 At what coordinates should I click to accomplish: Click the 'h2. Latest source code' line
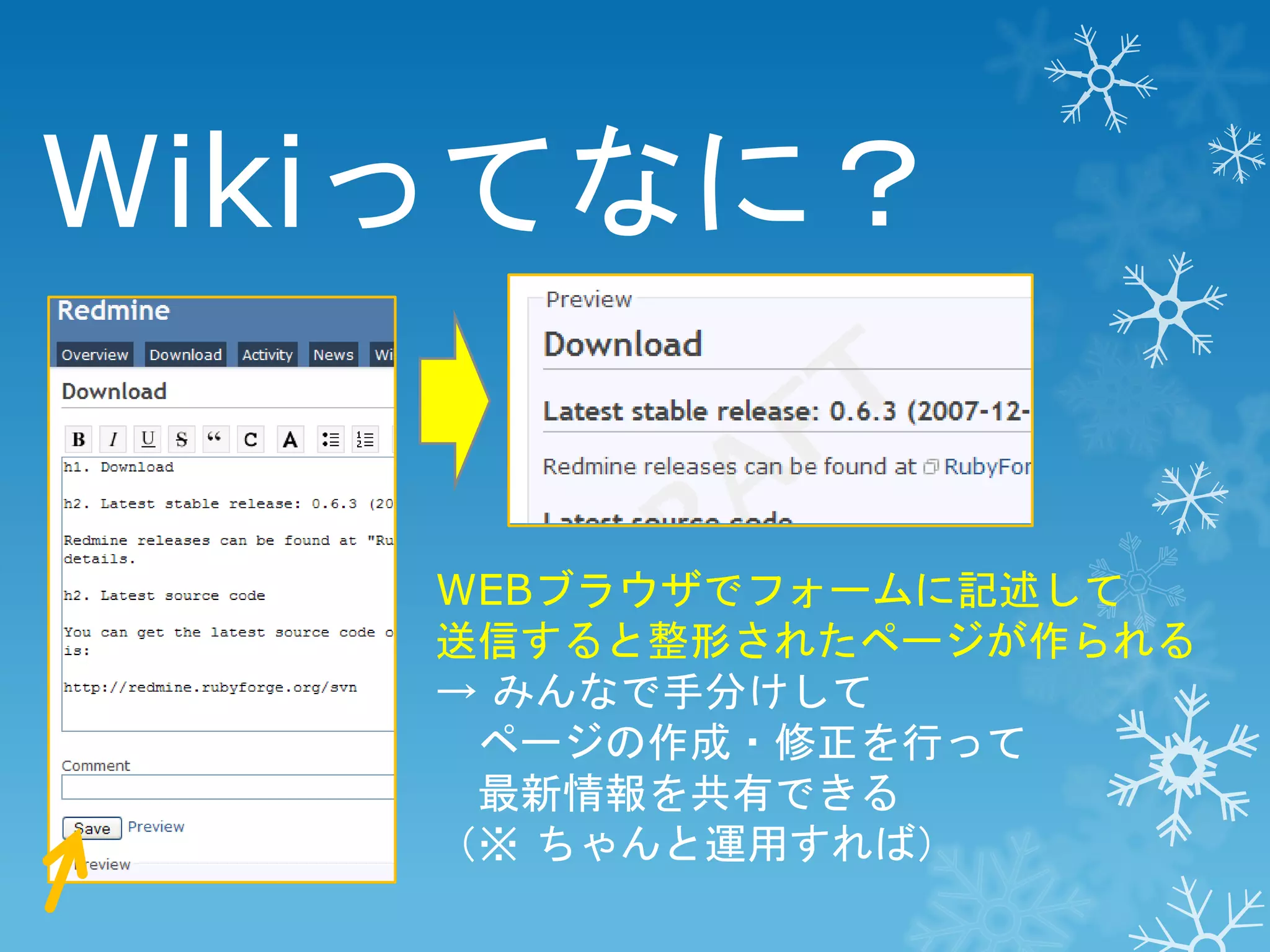(164, 596)
